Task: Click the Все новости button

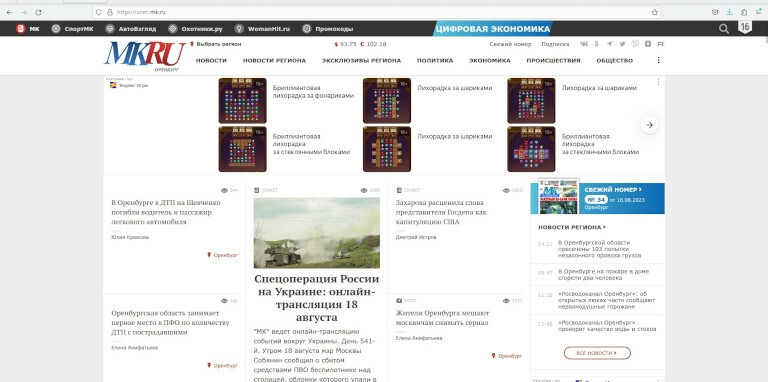Action: pos(597,353)
